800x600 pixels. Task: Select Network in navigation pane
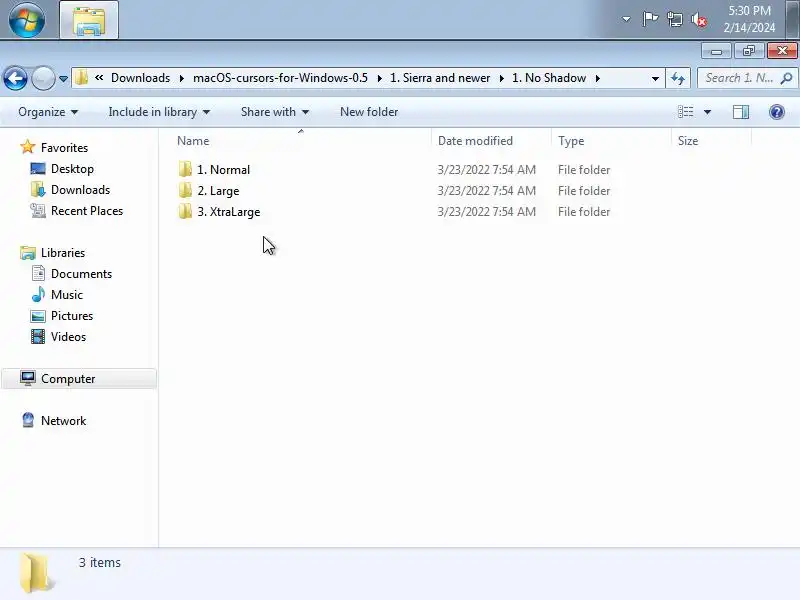(x=63, y=421)
